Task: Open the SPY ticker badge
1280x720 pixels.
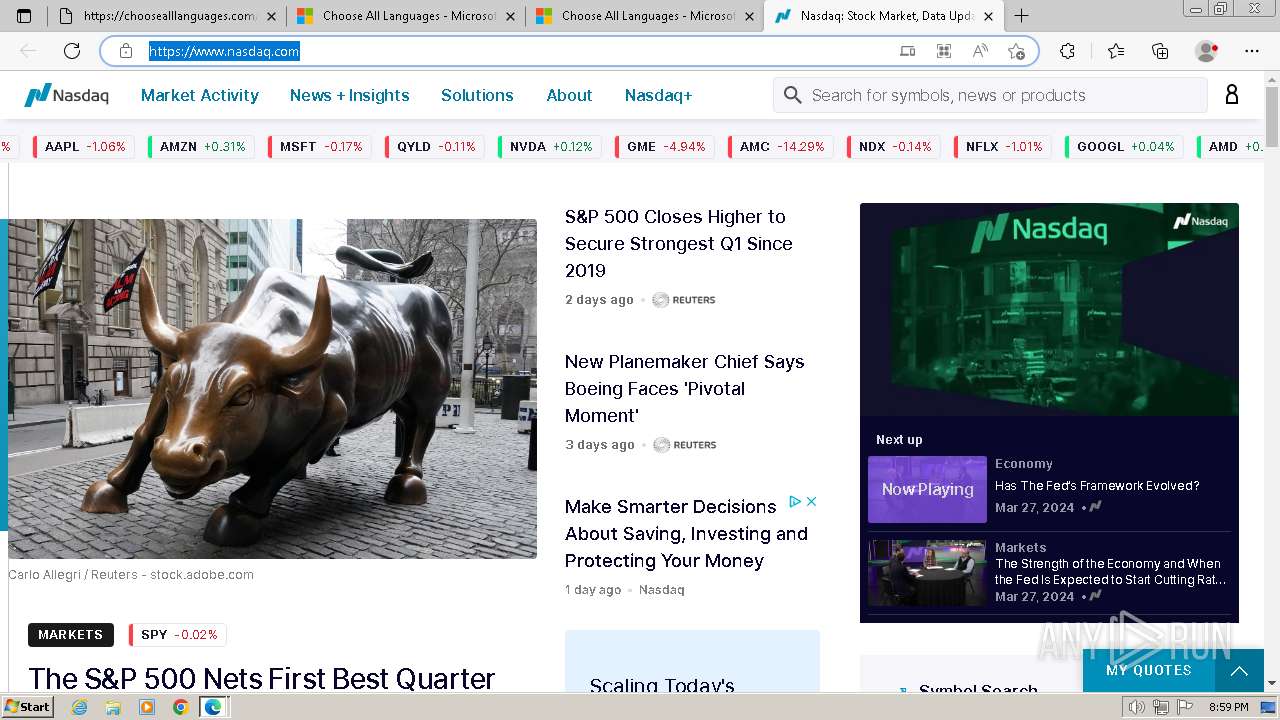Action: point(178,635)
